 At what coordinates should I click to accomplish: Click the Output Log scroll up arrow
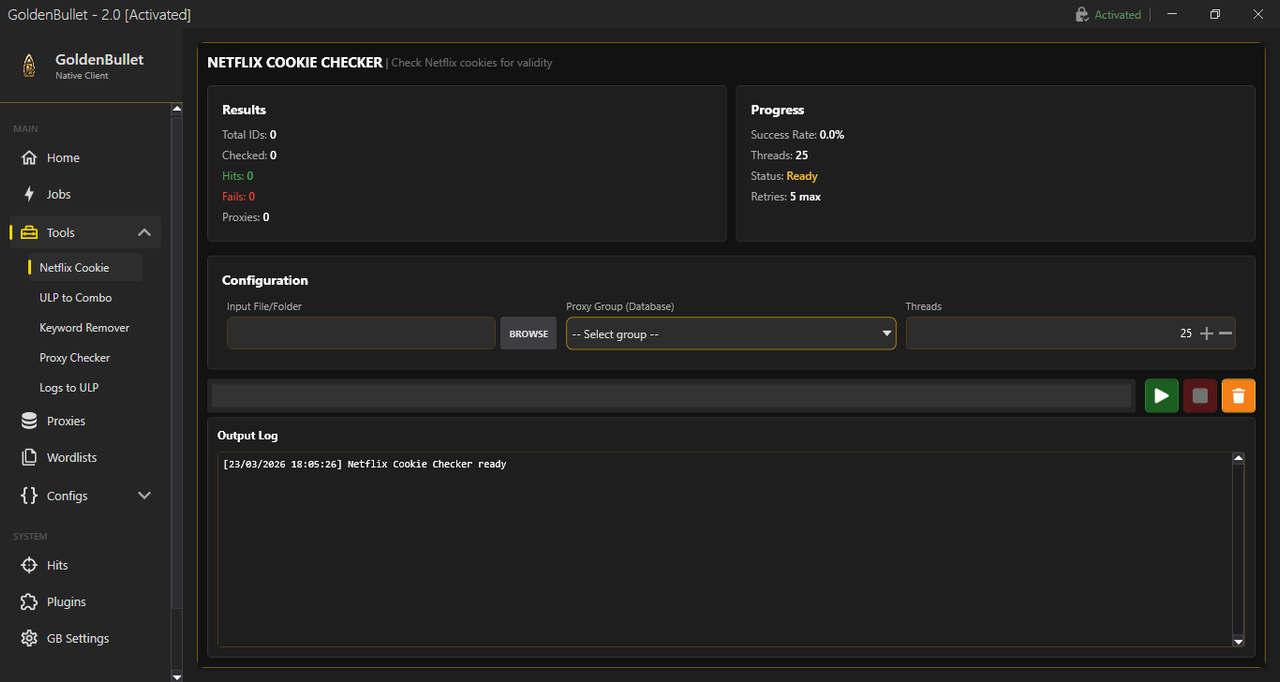pyautogui.click(x=1238, y=458)
